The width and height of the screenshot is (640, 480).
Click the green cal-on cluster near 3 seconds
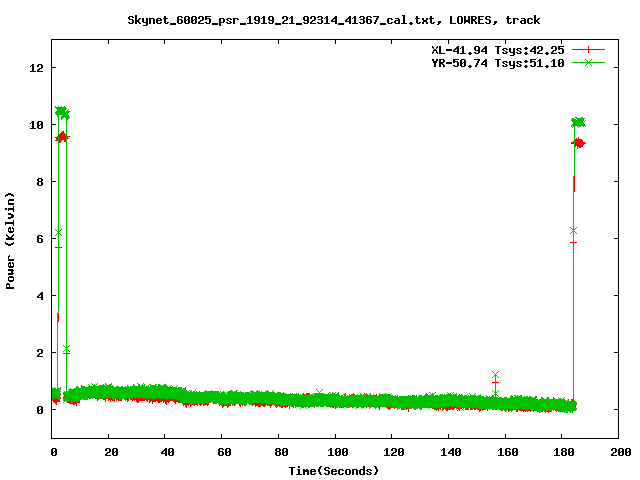click(x=62, y=112)
